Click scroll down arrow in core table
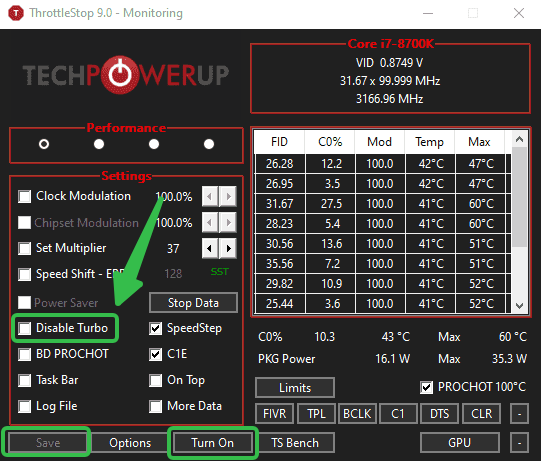541x461 pixels. coord(520,305)
